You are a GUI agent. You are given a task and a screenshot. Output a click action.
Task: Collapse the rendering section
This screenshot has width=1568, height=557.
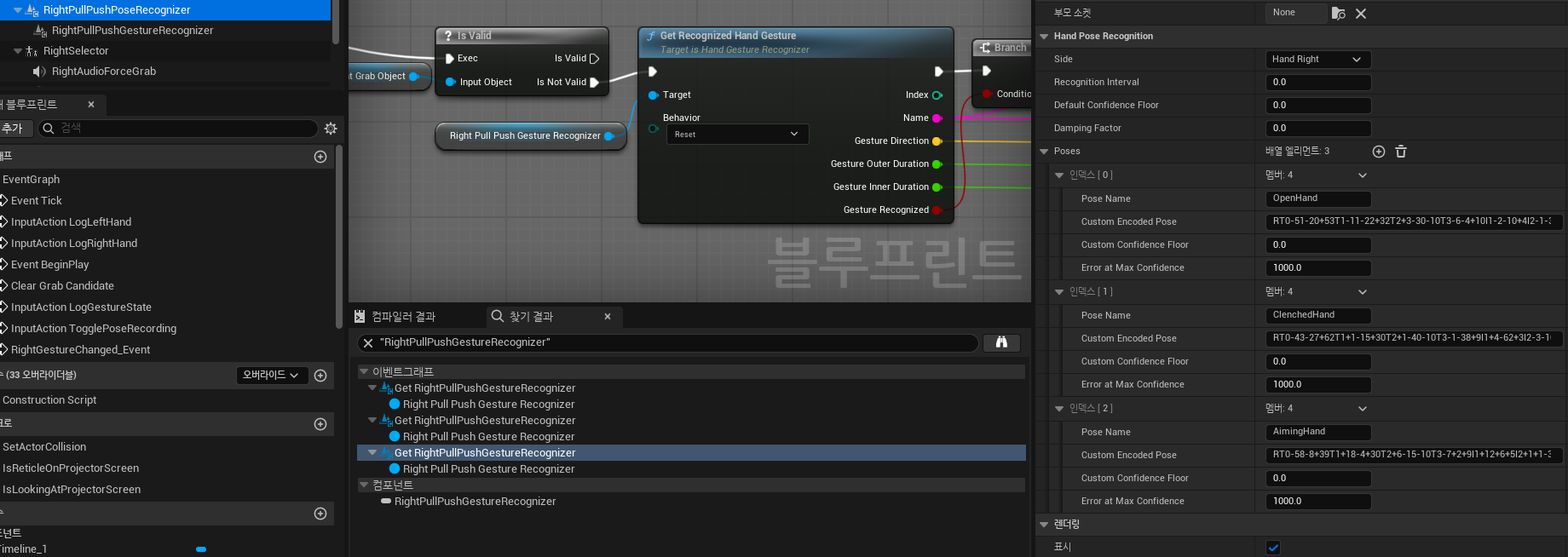click(1044, 525)
